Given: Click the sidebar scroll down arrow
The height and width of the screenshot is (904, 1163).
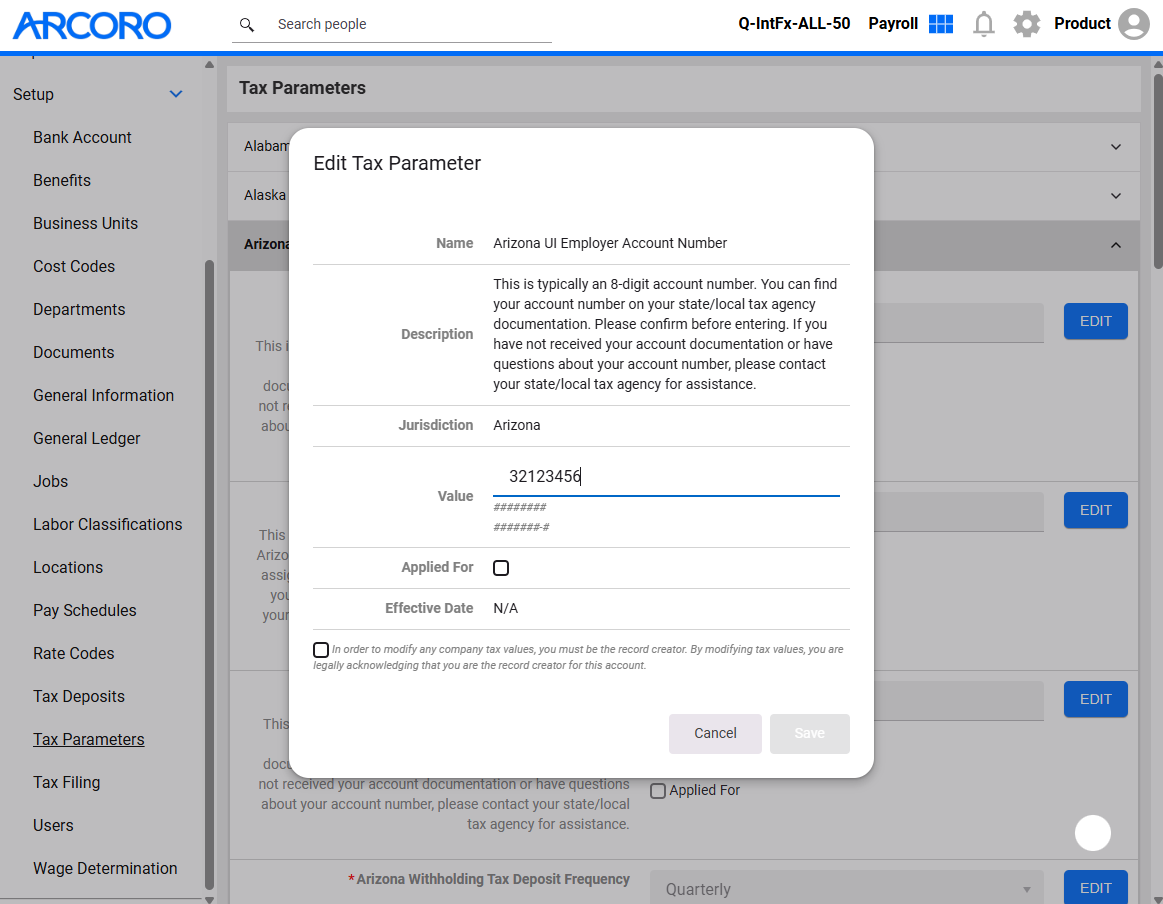Looking at the screenshot, I should [209, 899].
